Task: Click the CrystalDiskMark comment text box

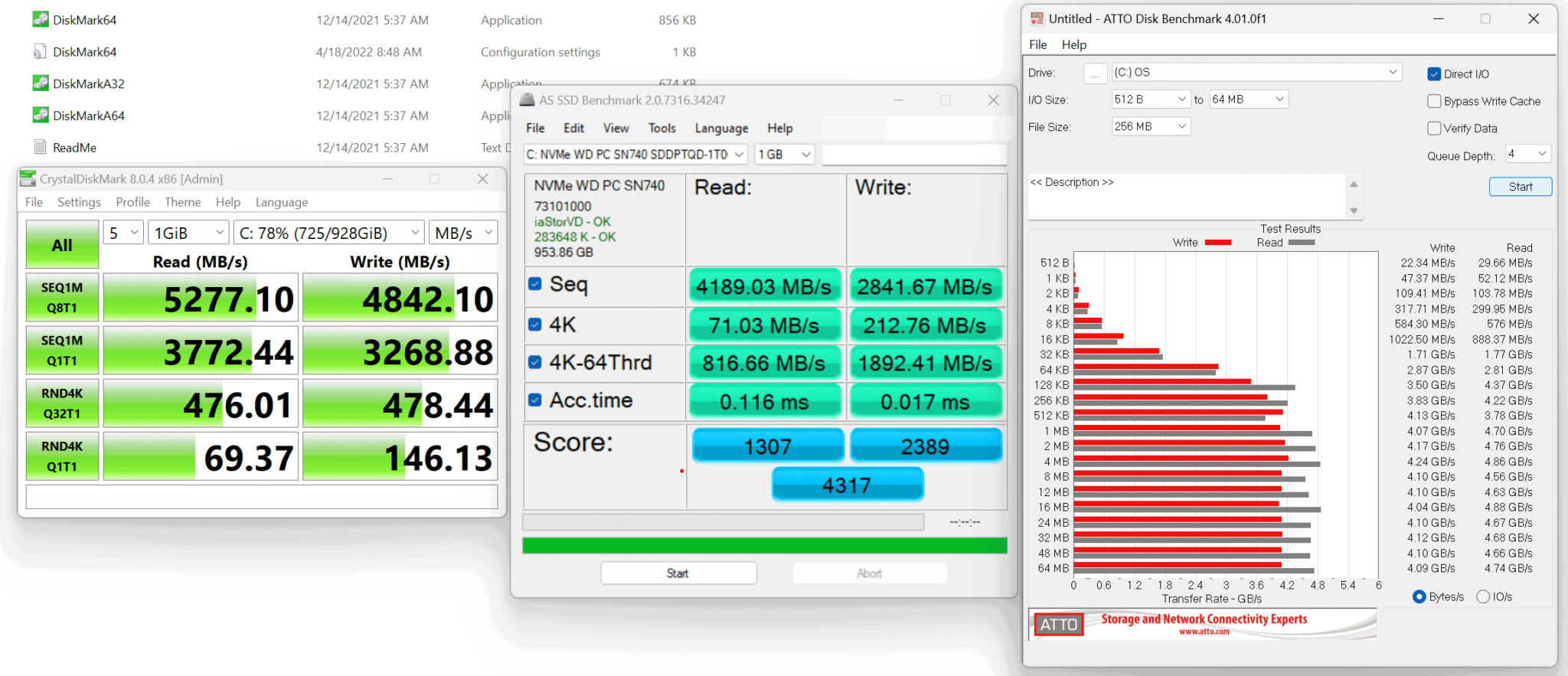Action: [262, 496]
